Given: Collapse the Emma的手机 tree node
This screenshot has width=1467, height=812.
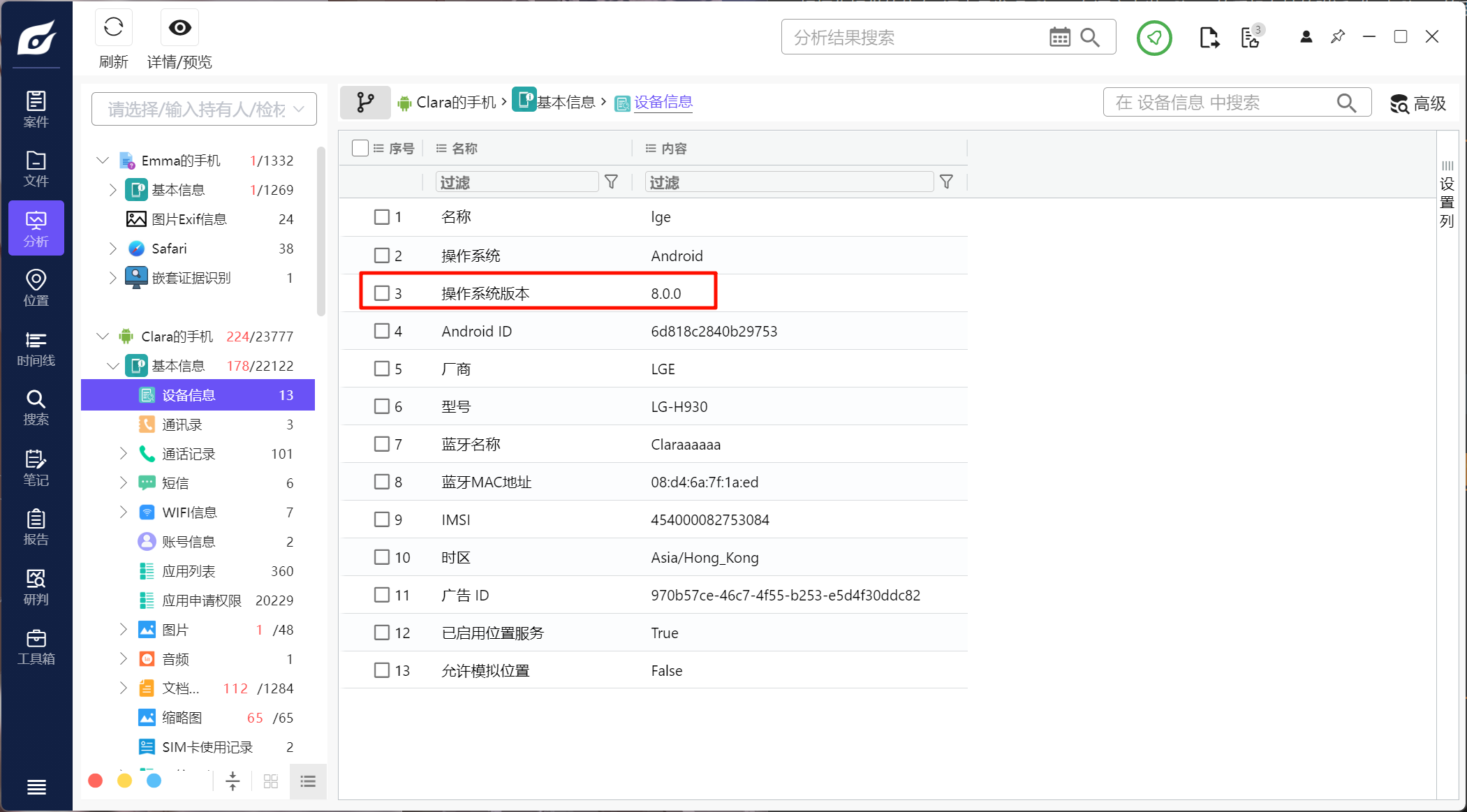Looking at the screenshot, I should 103,161.
